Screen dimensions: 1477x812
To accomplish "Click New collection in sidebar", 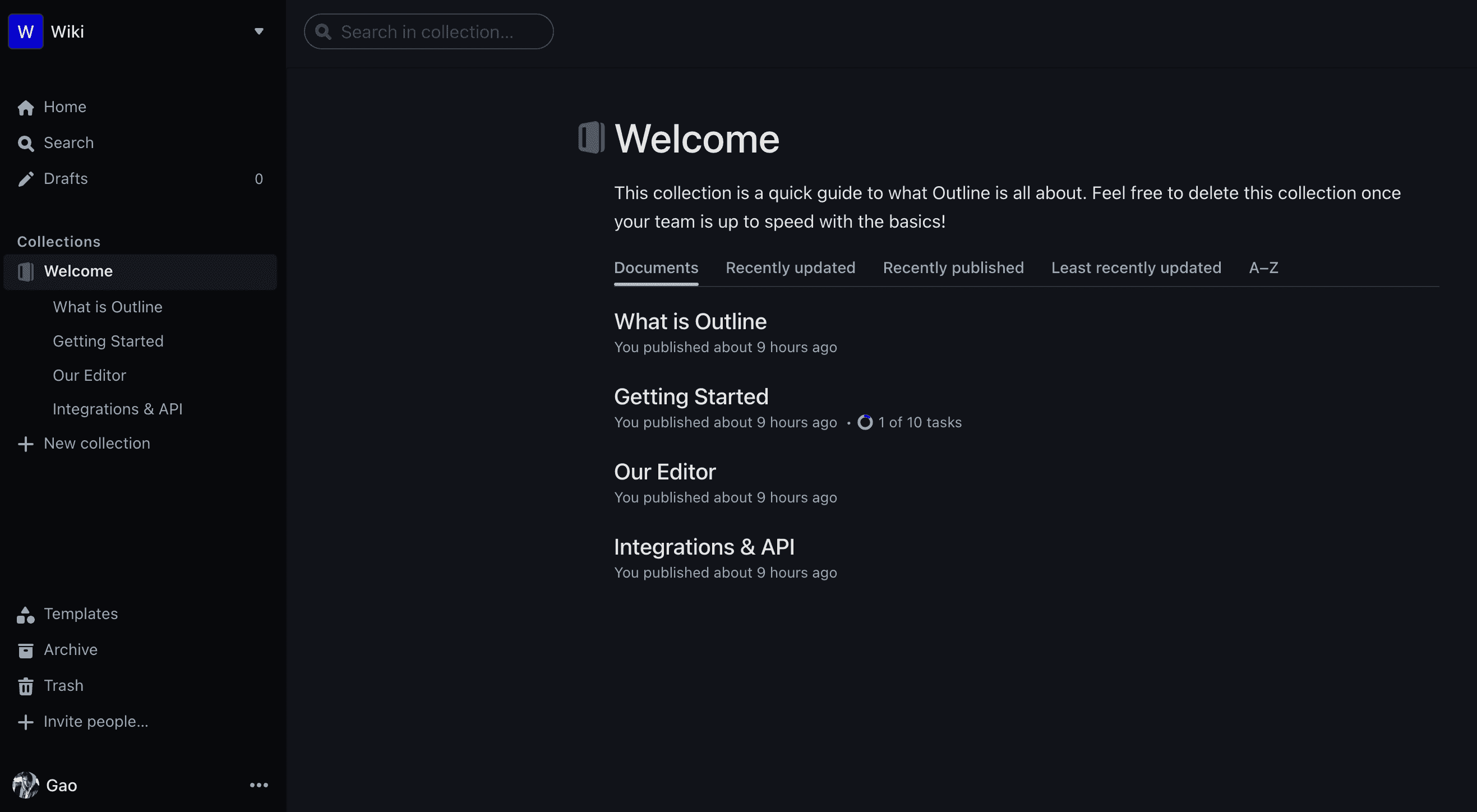I will point(96,443).
